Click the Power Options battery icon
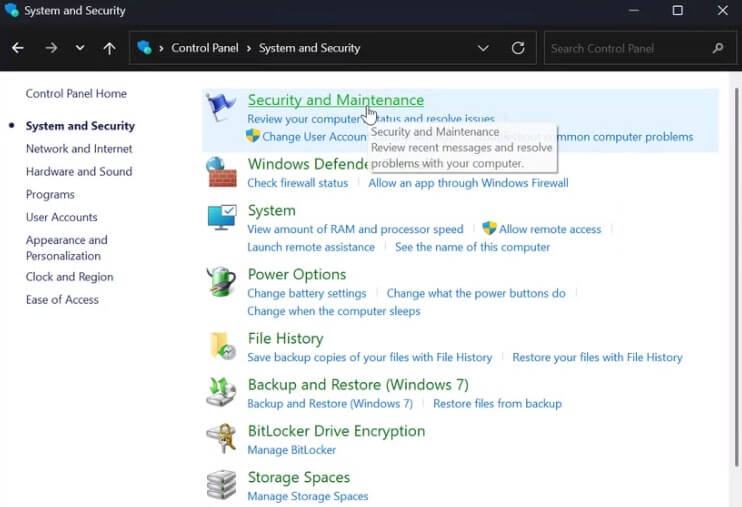This screenshot has width=742, height=507. [221, 282]
